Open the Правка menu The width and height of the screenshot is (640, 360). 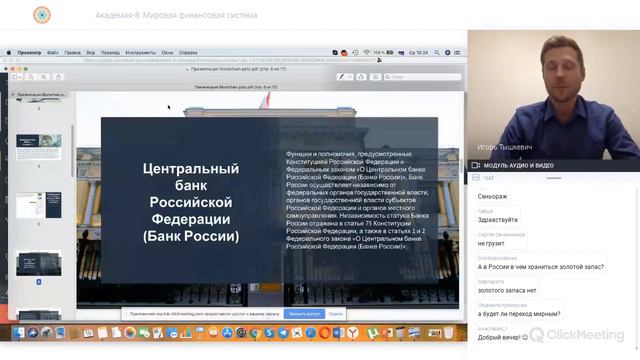pos(72,53)
